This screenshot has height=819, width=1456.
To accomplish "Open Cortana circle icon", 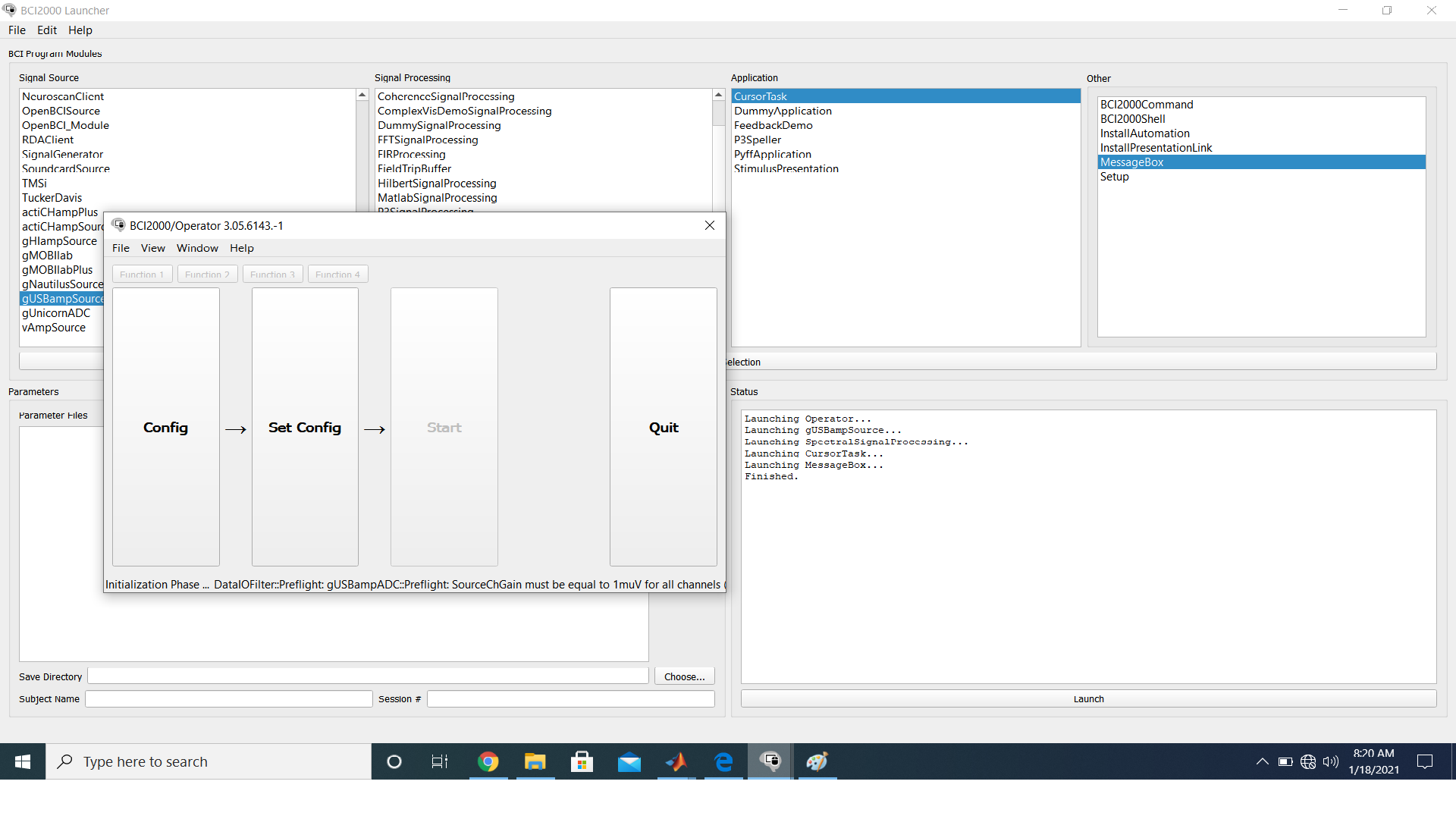I will 394,761.
